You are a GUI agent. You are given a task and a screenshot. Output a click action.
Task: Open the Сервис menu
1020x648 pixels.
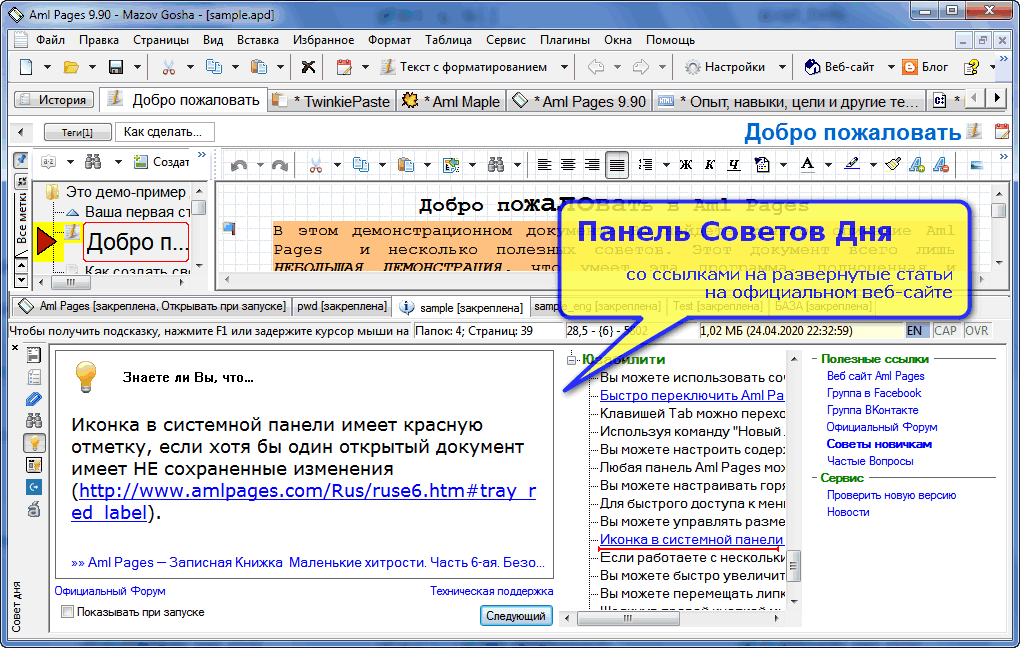(505, 40)
